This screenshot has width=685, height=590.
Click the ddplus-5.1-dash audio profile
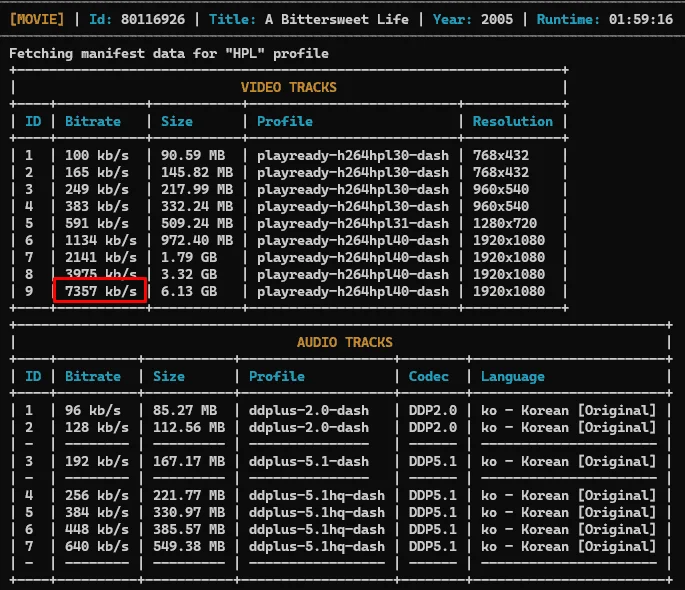coord(309,462)
